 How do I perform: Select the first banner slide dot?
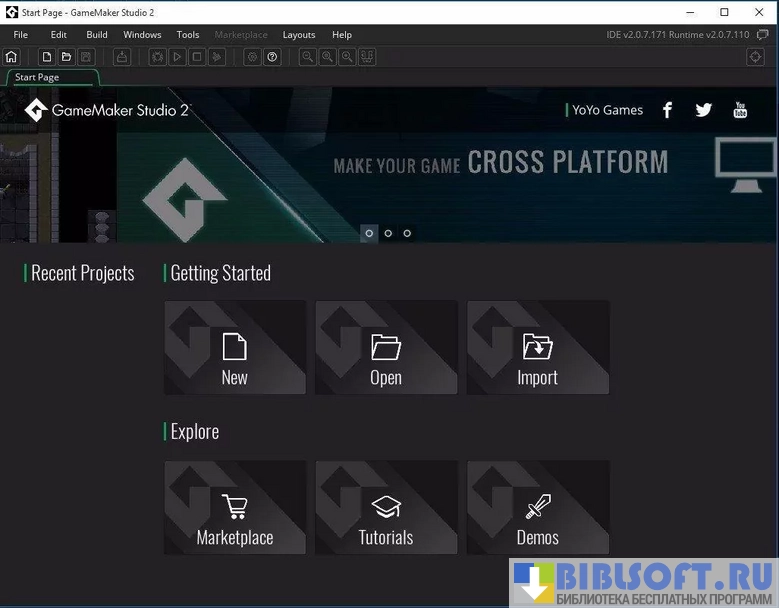(x=369, y=233)
